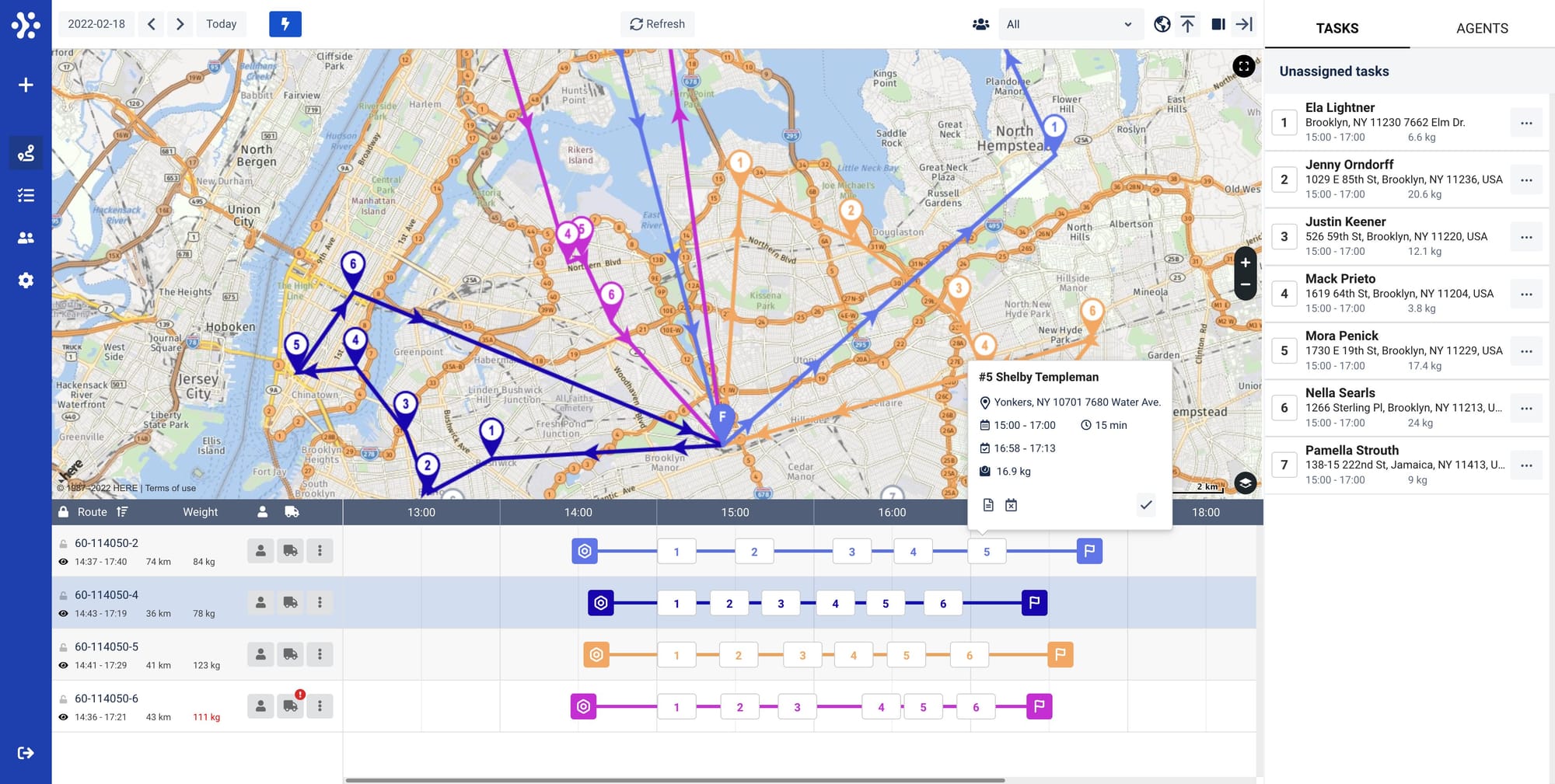Click the agent column header icon

point(263,512)
